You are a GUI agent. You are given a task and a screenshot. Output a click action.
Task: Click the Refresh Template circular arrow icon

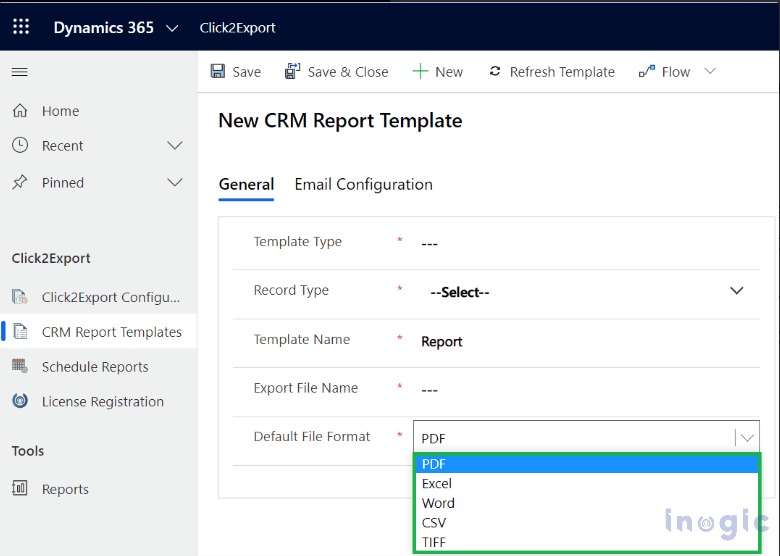(x=495, y=71)
